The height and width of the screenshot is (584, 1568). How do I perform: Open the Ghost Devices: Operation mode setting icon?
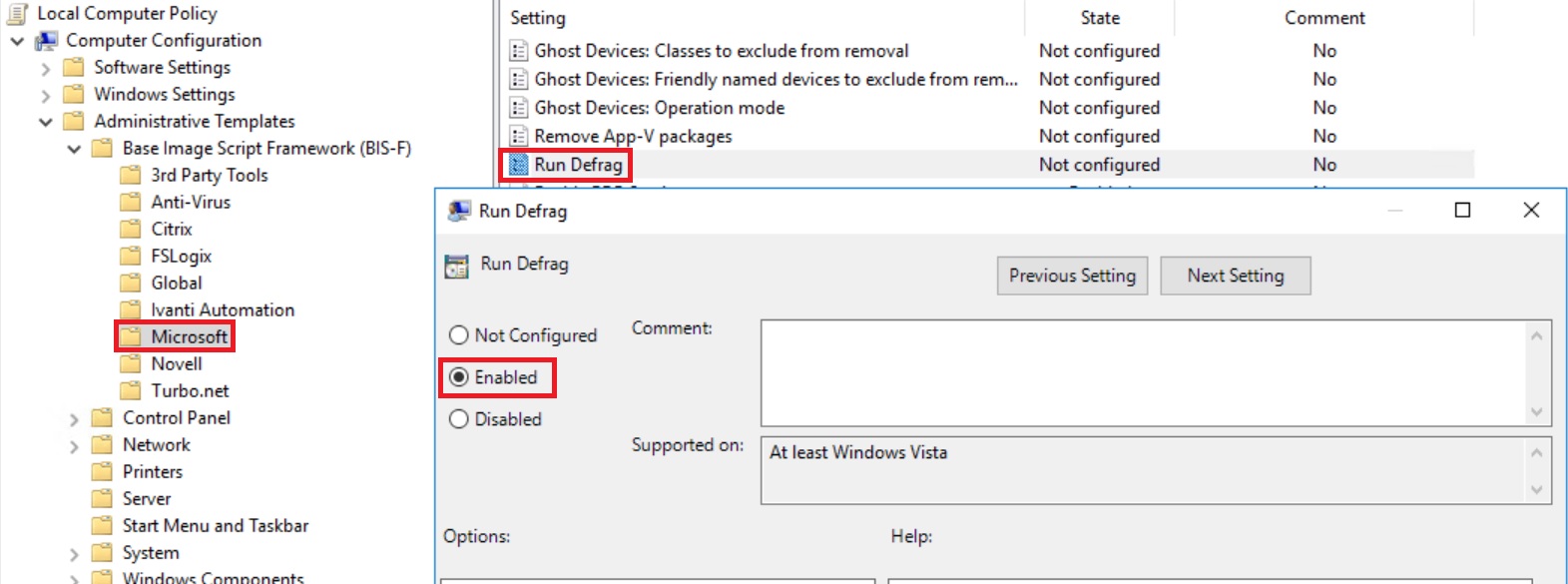518,108
